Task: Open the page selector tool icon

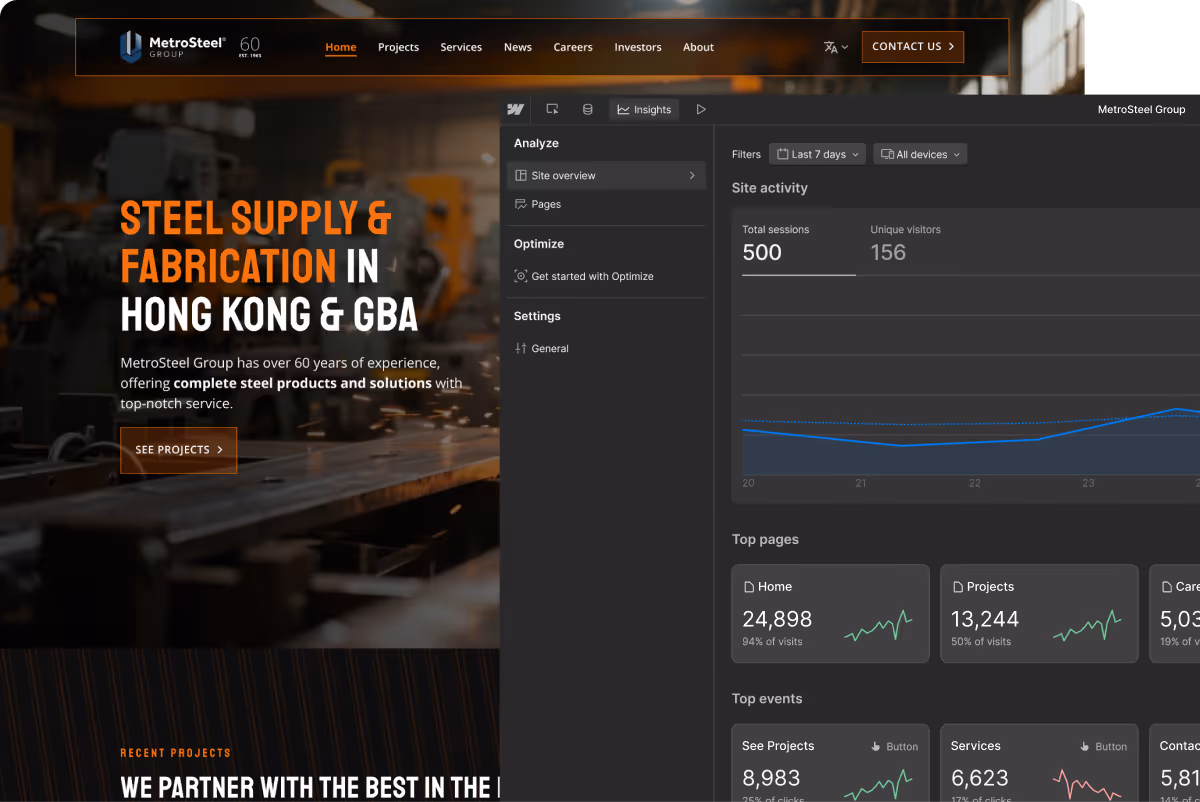Action: coord(552,110)
